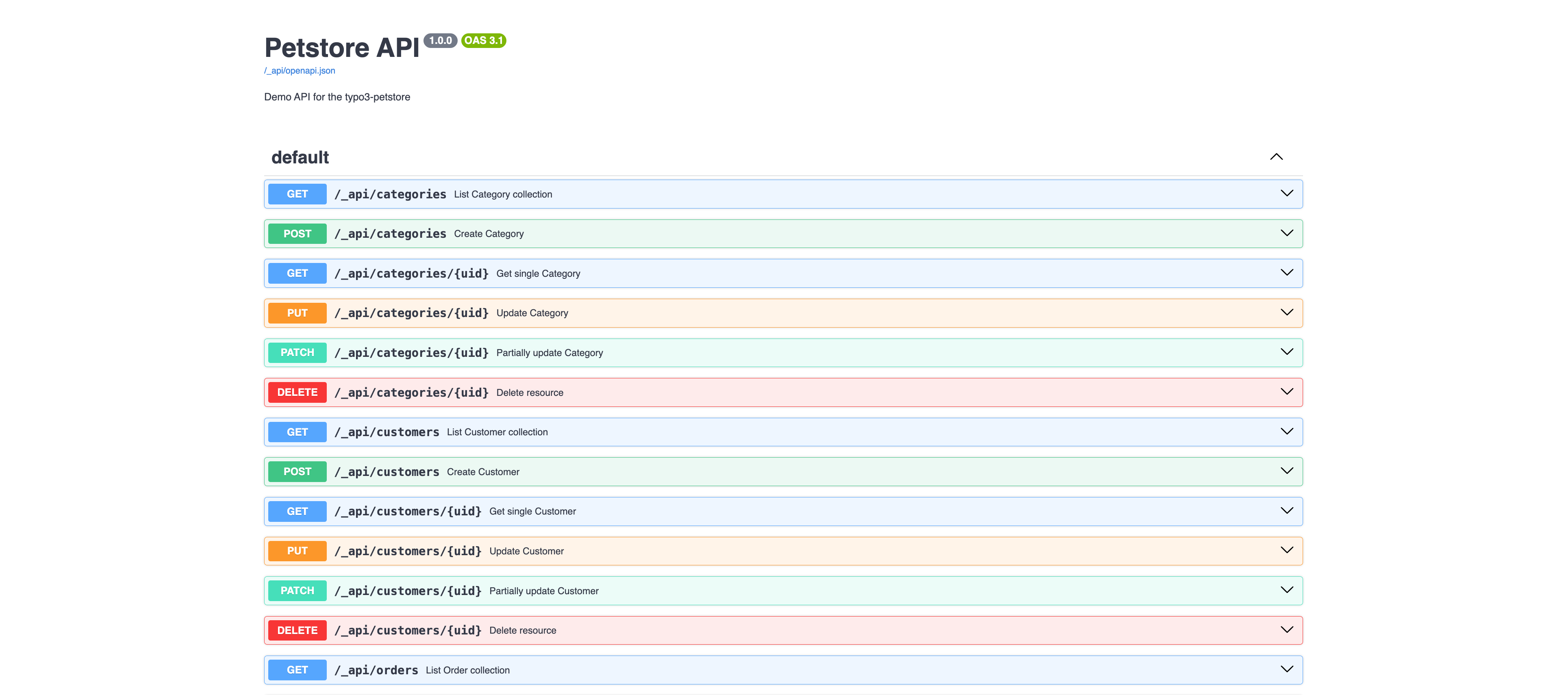This screenshot has height=695, width=1568.
Task: Click 'Create Customer' summary text
Action: (x=483, y=471)
